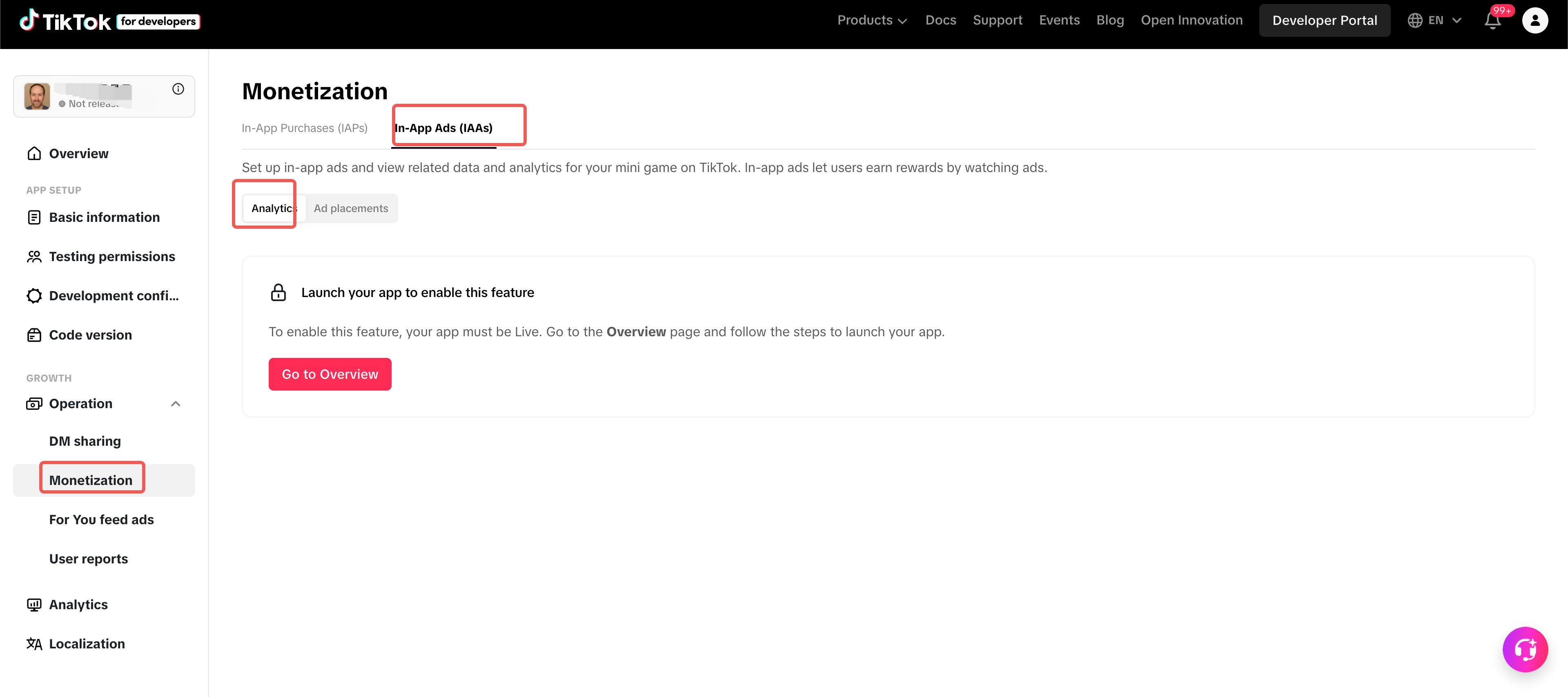Open the notifications bell
Screen dimensions: 1568x697
(1492, 21)
